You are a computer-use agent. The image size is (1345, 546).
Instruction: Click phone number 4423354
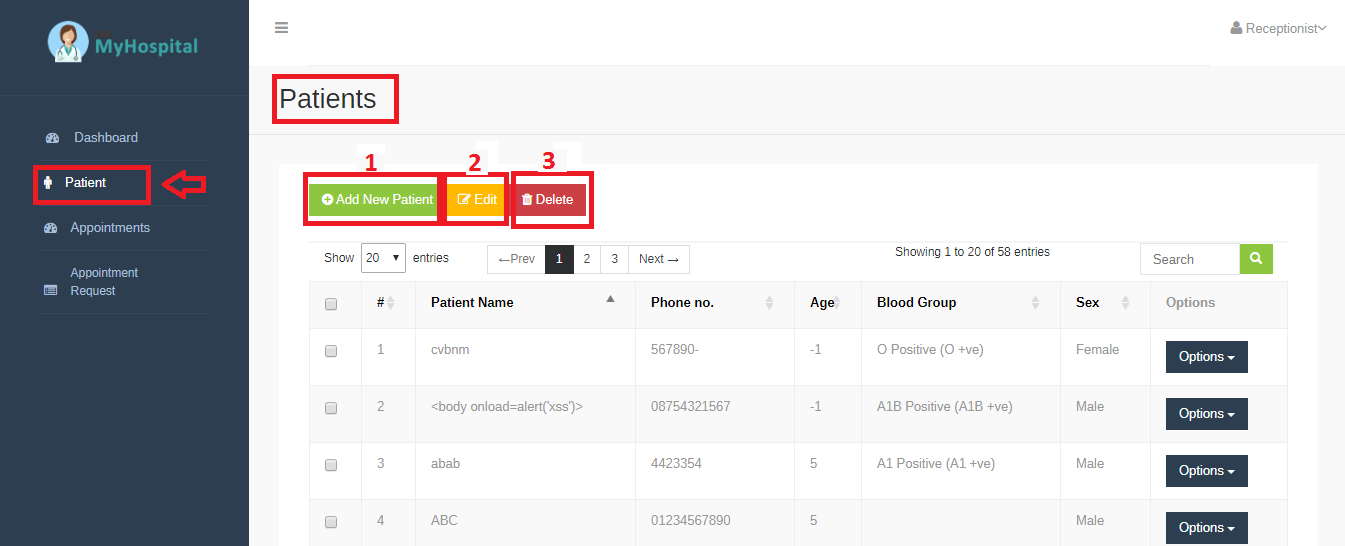pyautogui.click(x=677, y=463)
